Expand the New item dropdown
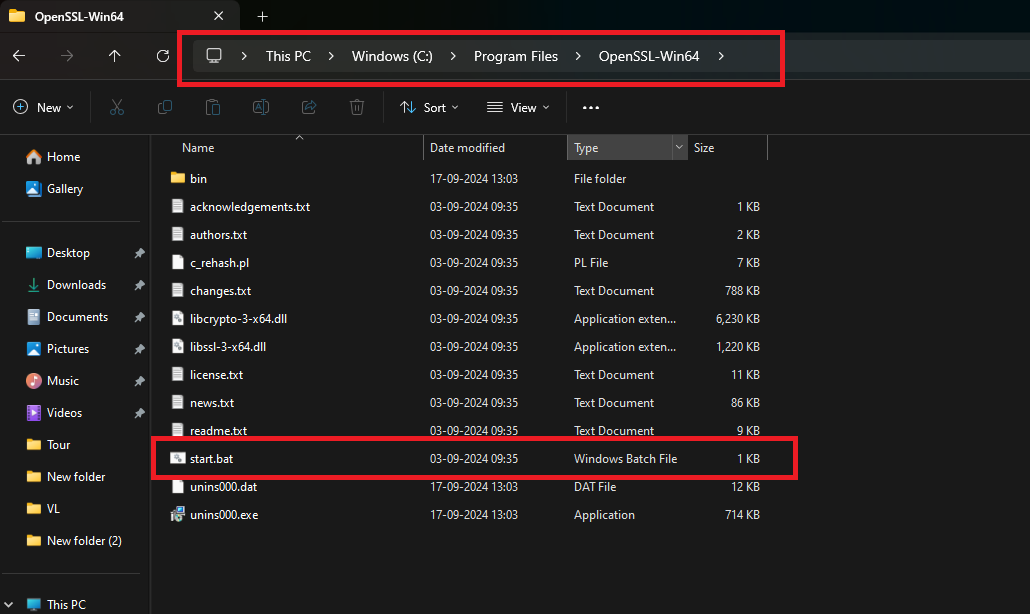The image size is (1030, 614). tap(43, 107)
